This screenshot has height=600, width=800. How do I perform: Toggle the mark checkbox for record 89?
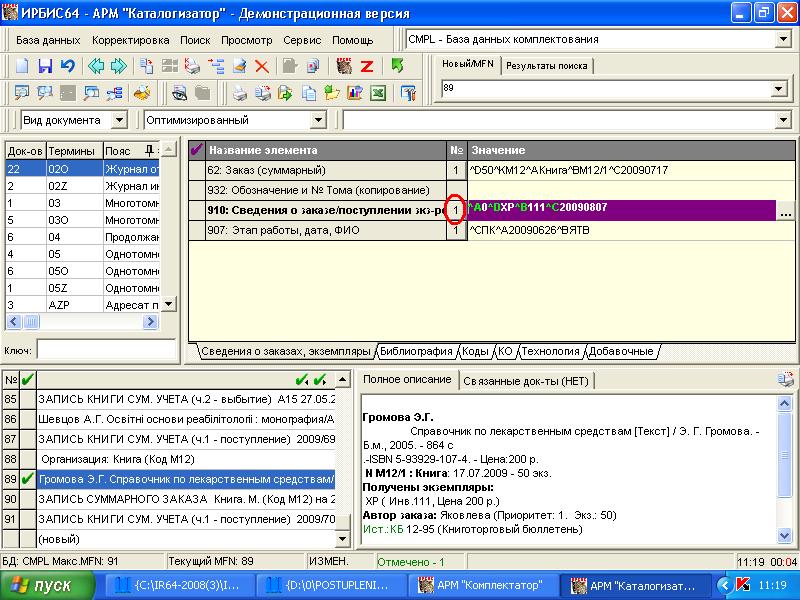point(27,479)
